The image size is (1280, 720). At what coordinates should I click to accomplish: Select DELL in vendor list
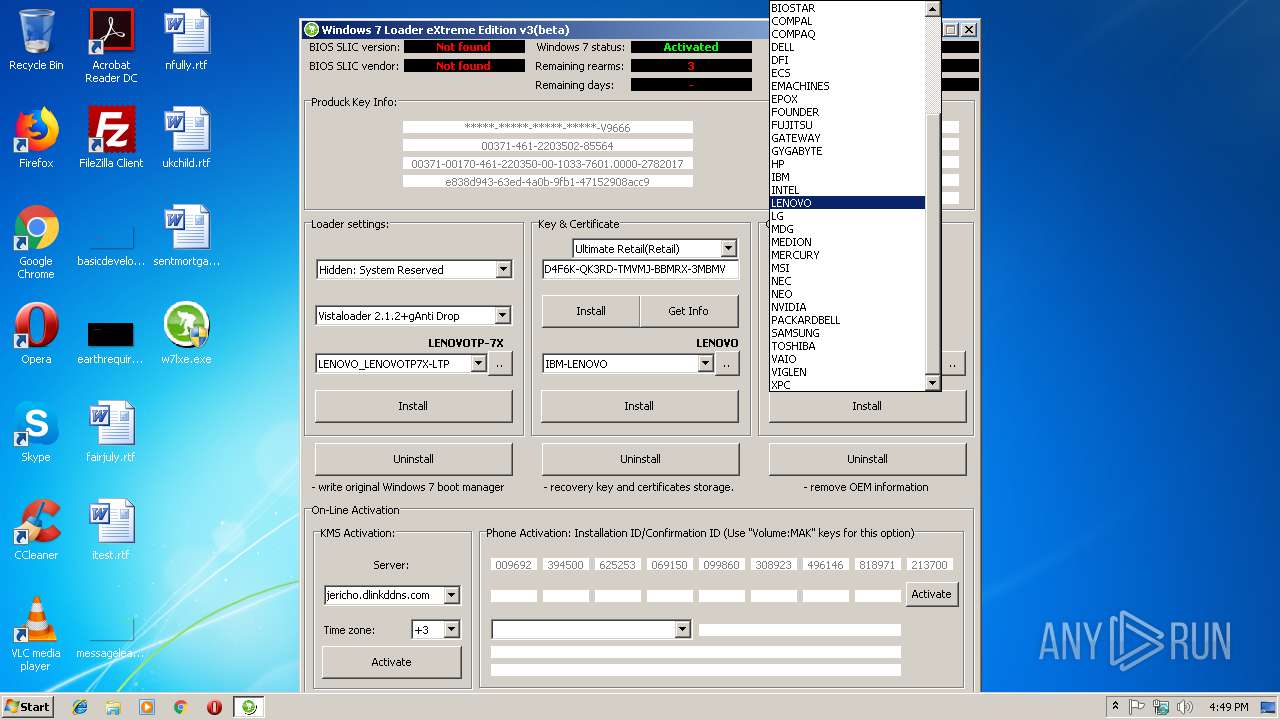(x=847, y=47)
